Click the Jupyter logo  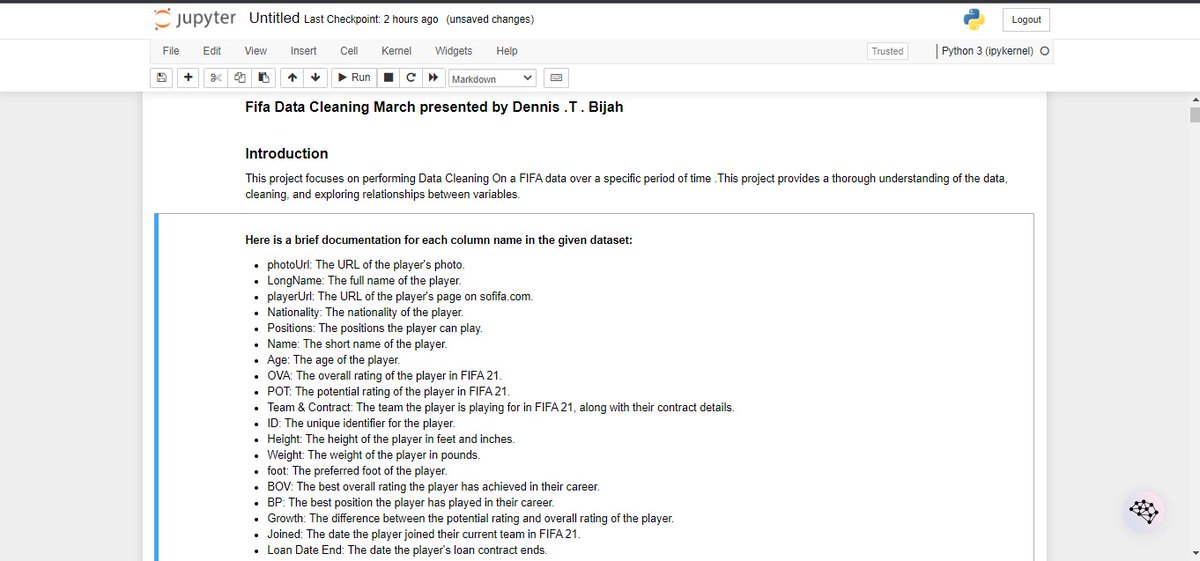click(195, 19)
